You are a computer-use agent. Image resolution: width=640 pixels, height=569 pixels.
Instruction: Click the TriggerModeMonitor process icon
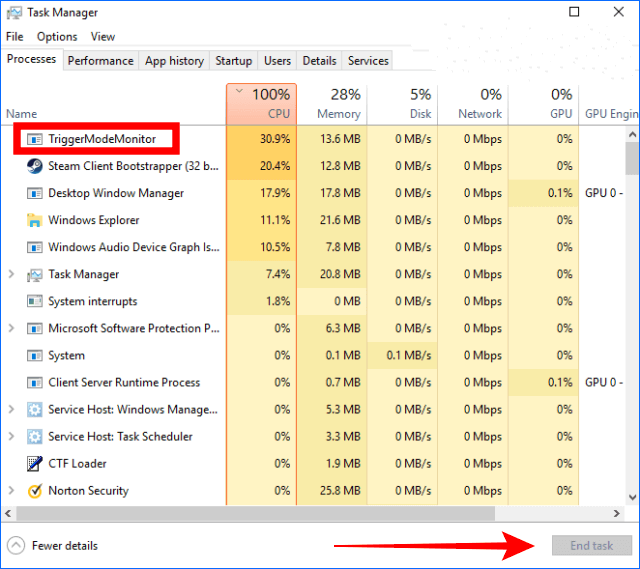[35, 140]
